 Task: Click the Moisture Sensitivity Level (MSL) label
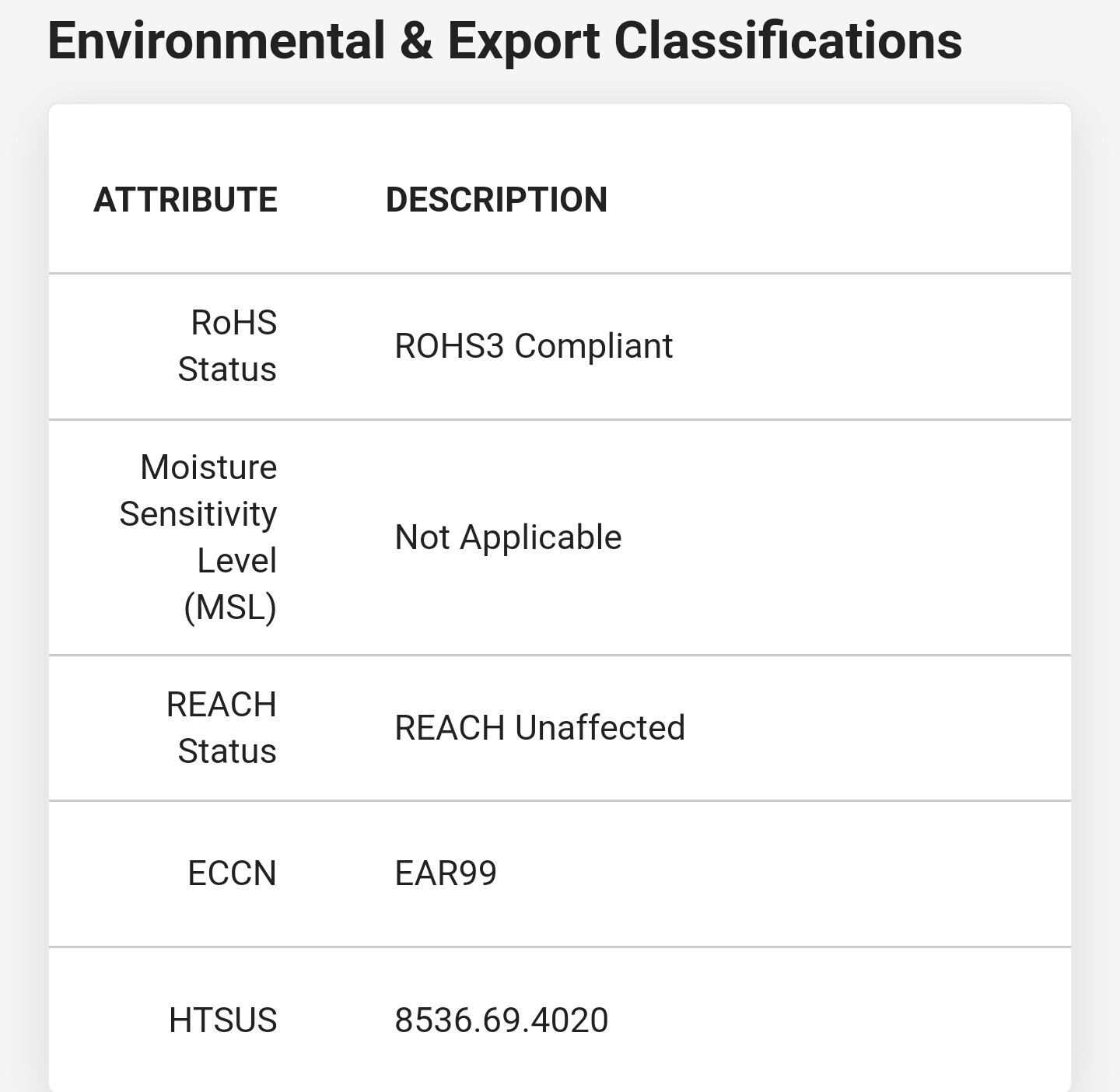click(198, 537)
